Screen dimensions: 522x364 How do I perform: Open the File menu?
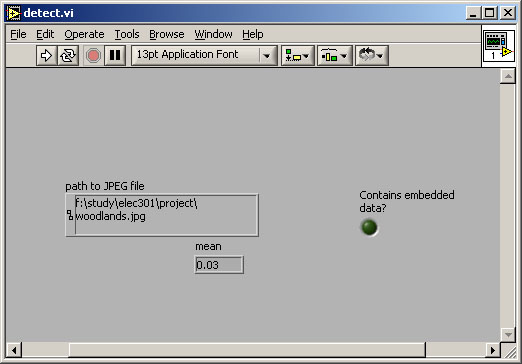pos(18,34)
